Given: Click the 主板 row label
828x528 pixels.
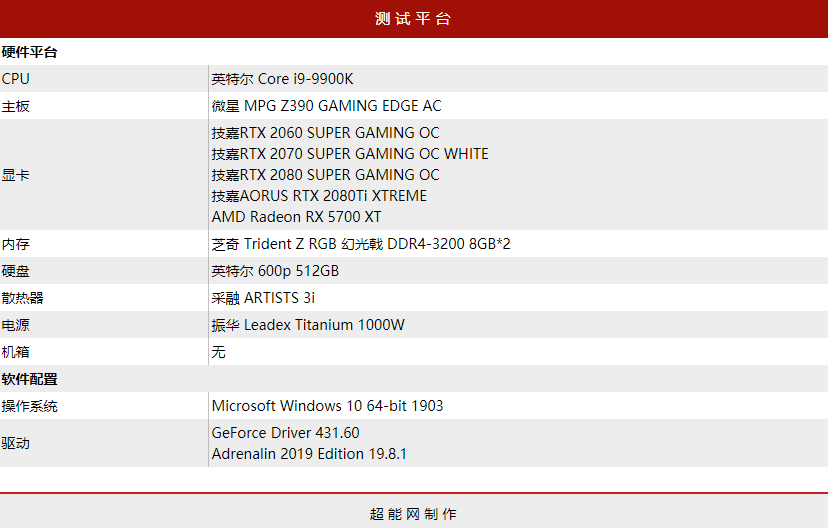Looking at the screenshot, I should (x=15, y=106).
